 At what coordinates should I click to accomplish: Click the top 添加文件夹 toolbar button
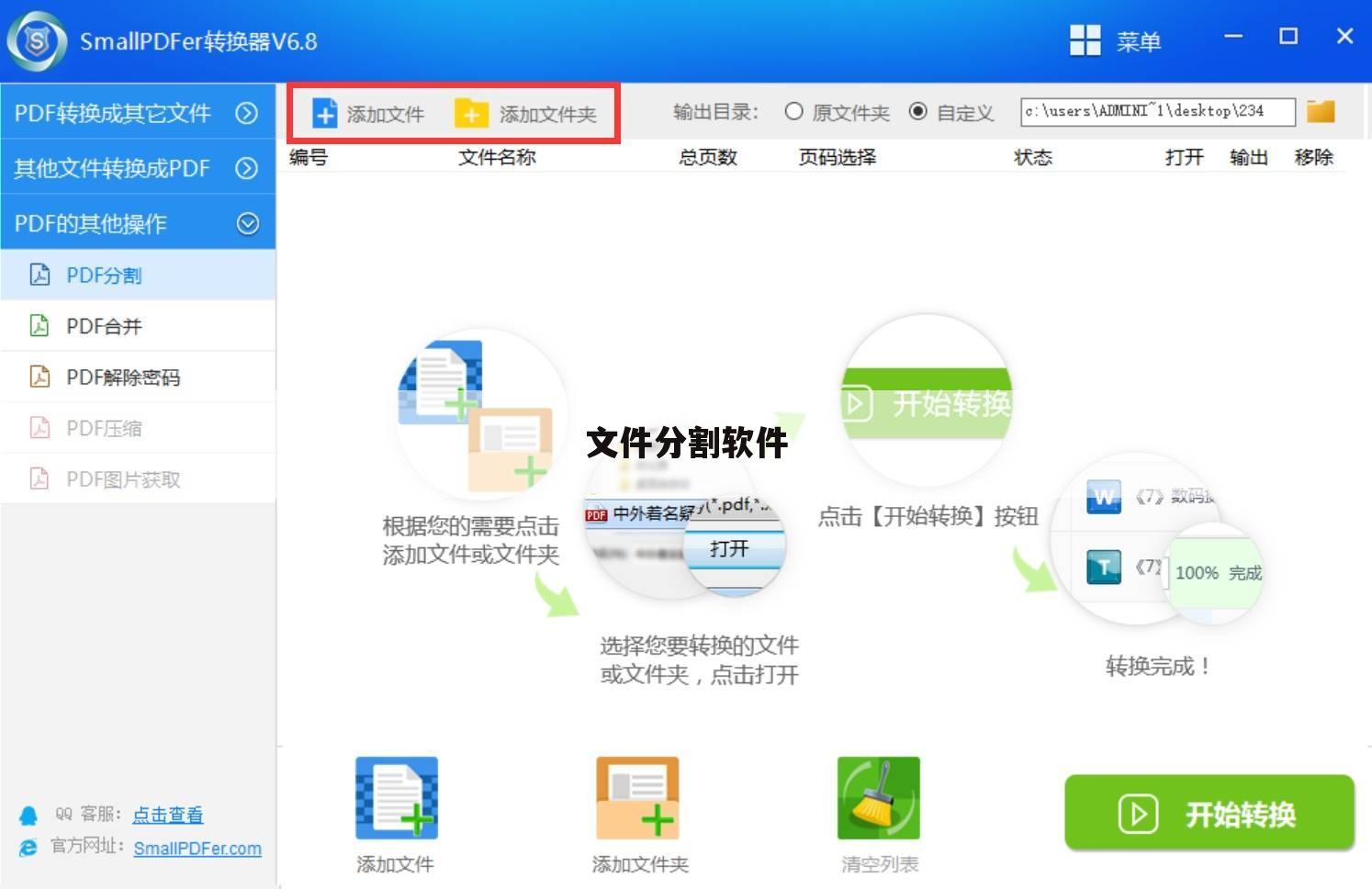pyautogui.click(x=525, y=114)
